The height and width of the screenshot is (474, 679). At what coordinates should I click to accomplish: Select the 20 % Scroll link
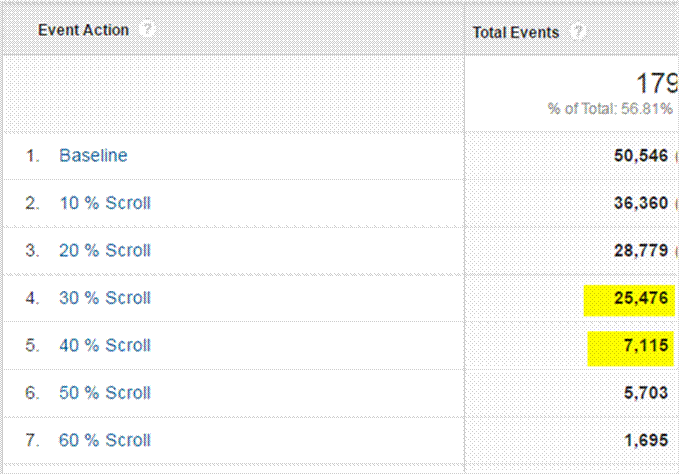(105, 250)
